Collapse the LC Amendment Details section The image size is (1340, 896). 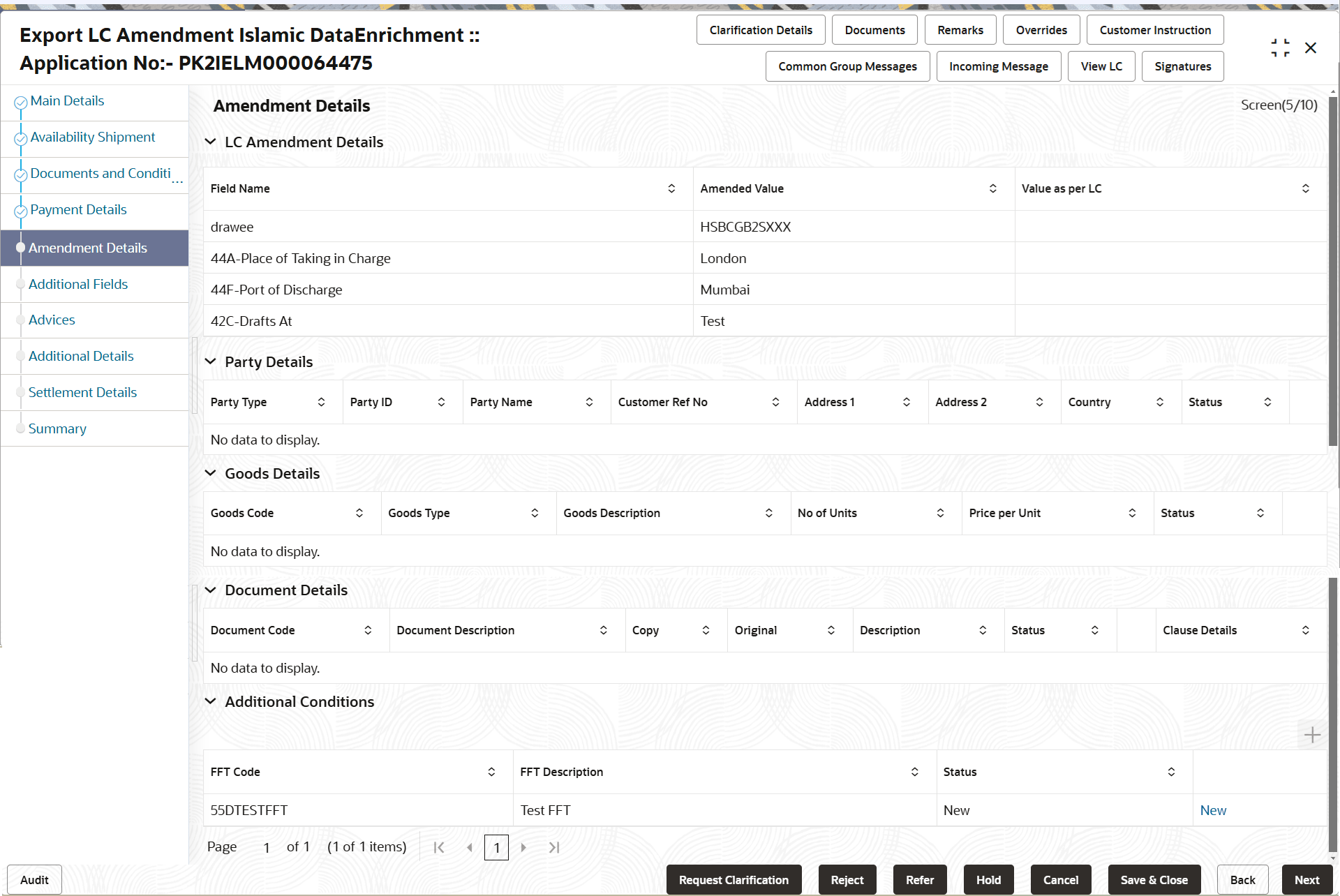(211, 141)
